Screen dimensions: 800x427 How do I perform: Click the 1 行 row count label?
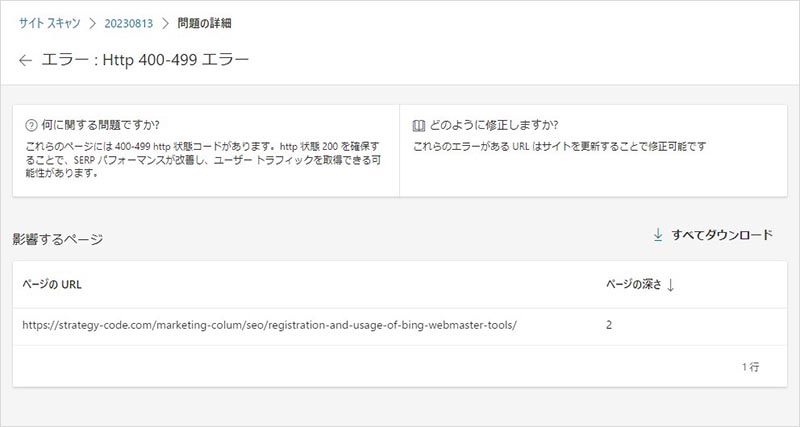[750, 367]
